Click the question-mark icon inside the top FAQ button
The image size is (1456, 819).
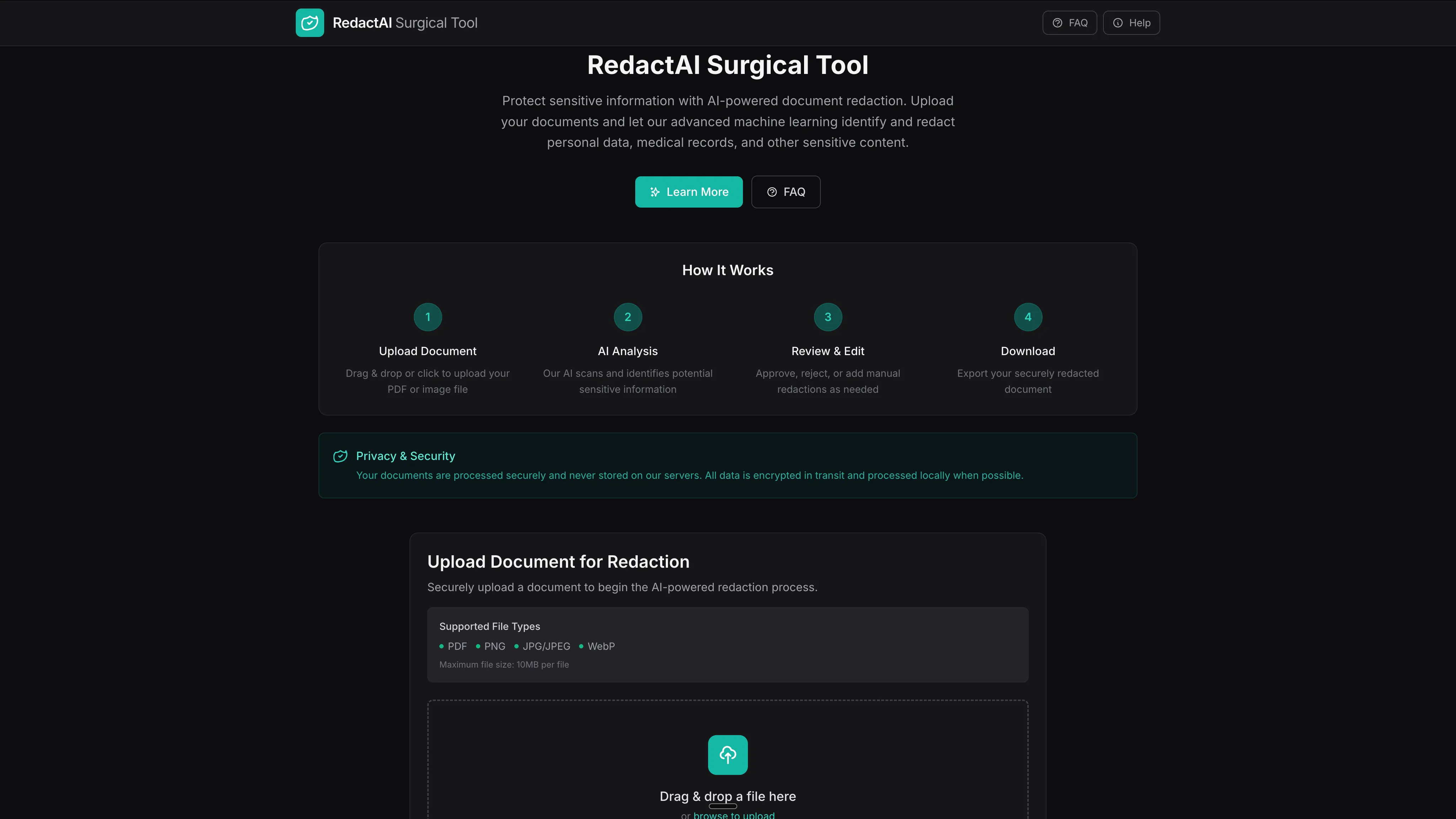point(1058,23)
